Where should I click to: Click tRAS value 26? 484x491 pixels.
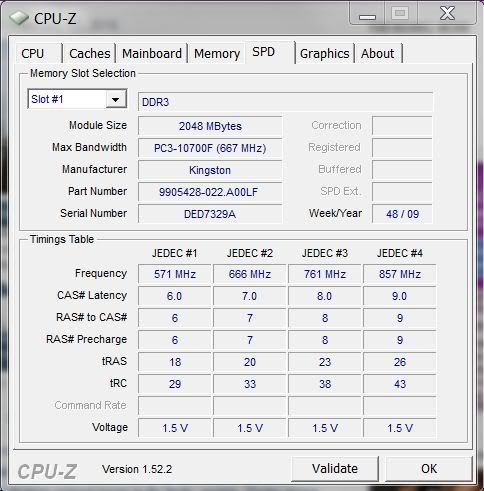click(x=400, y=362)
